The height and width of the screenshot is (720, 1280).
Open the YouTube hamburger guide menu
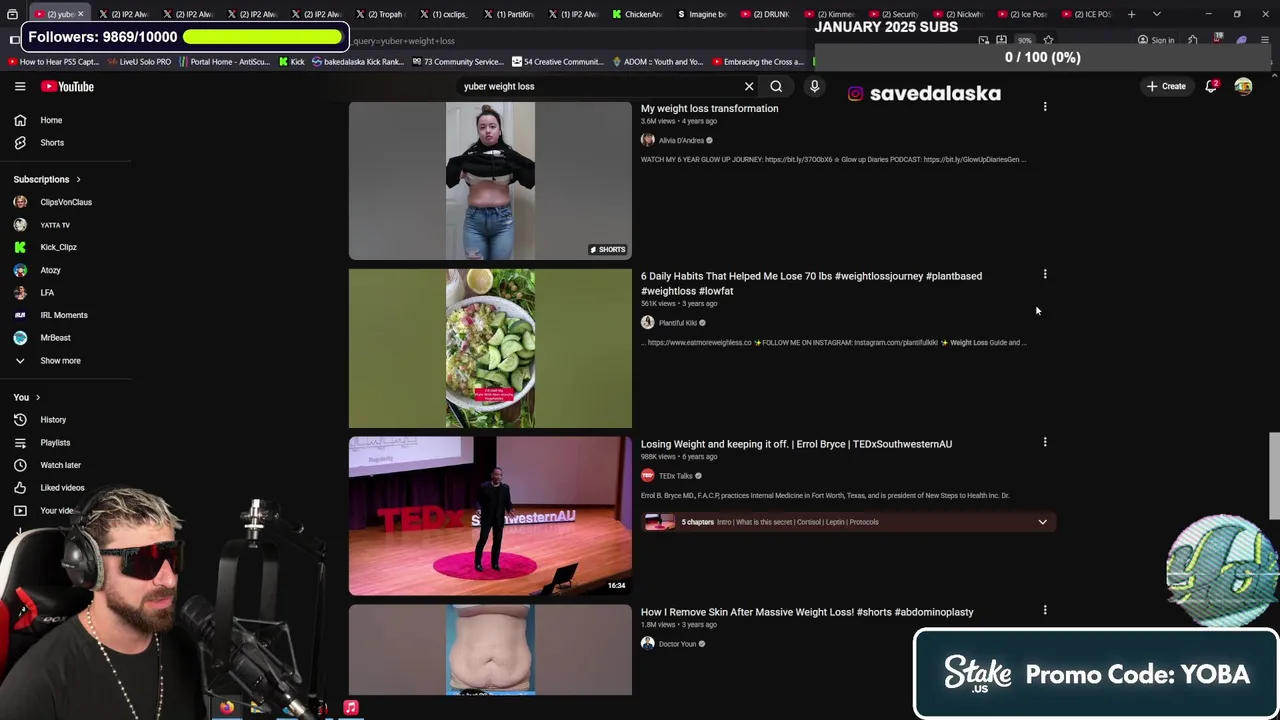(x=20, y=87)
